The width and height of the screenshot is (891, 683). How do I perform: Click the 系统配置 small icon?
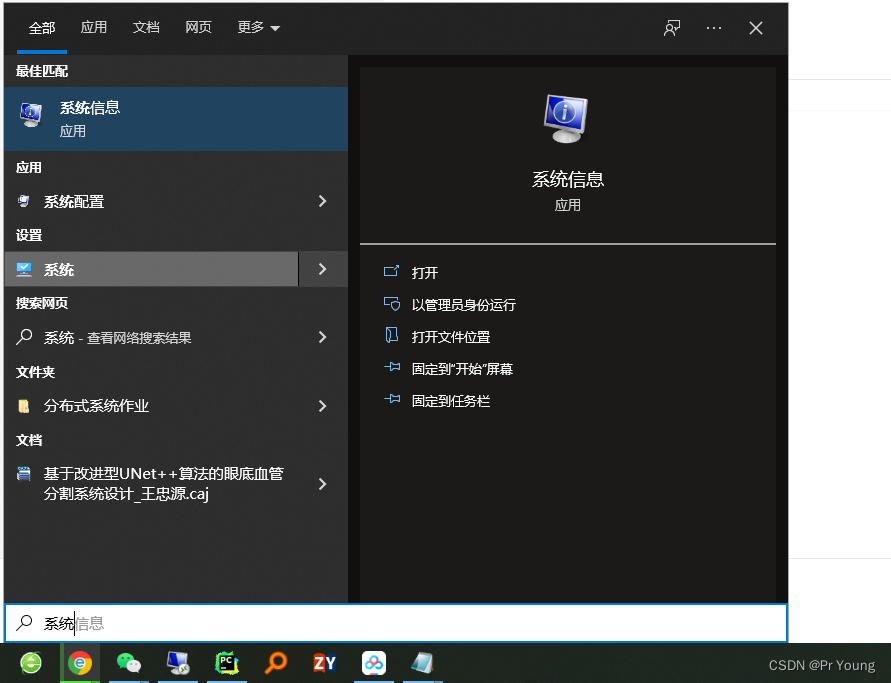pos(23,201)
